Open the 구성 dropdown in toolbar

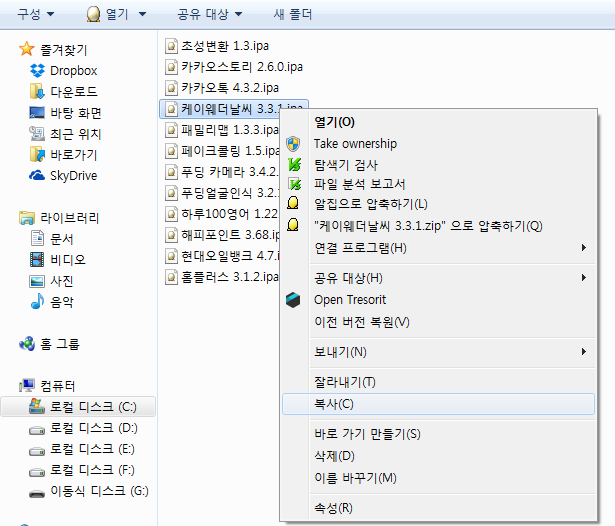coord(35,15)
